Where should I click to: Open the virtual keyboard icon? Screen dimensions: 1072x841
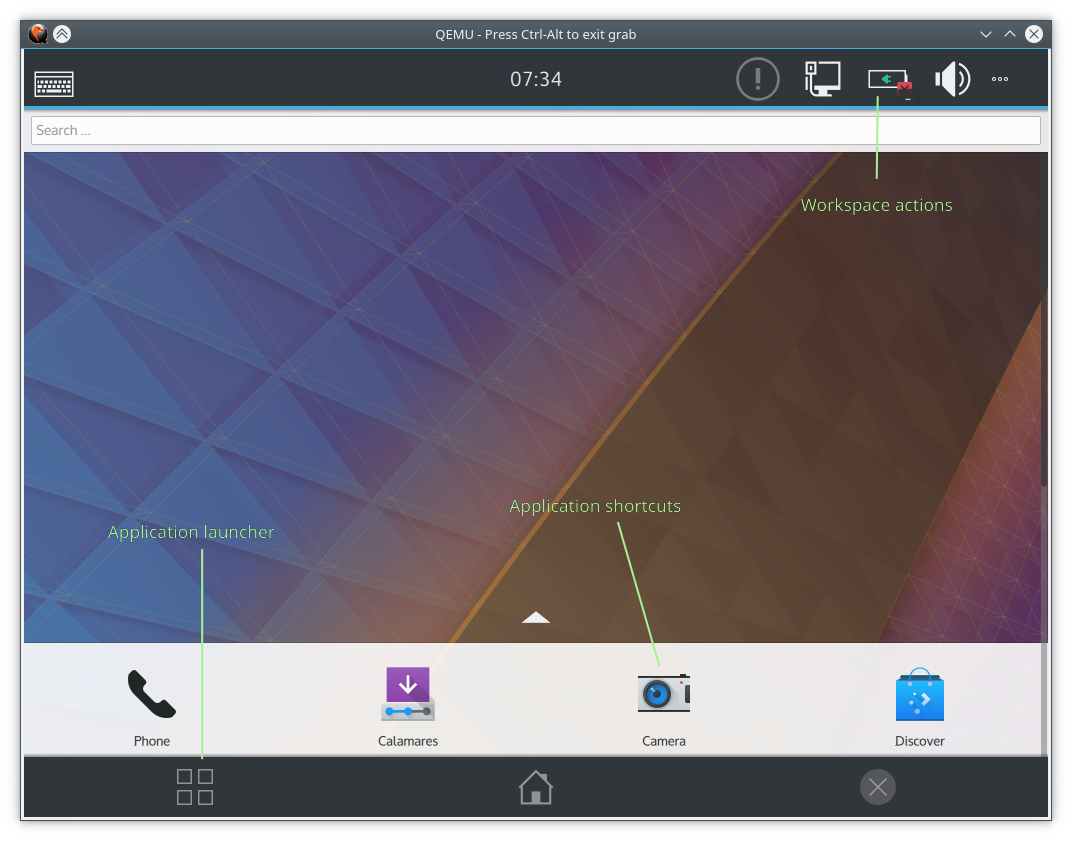pos(54,84)
